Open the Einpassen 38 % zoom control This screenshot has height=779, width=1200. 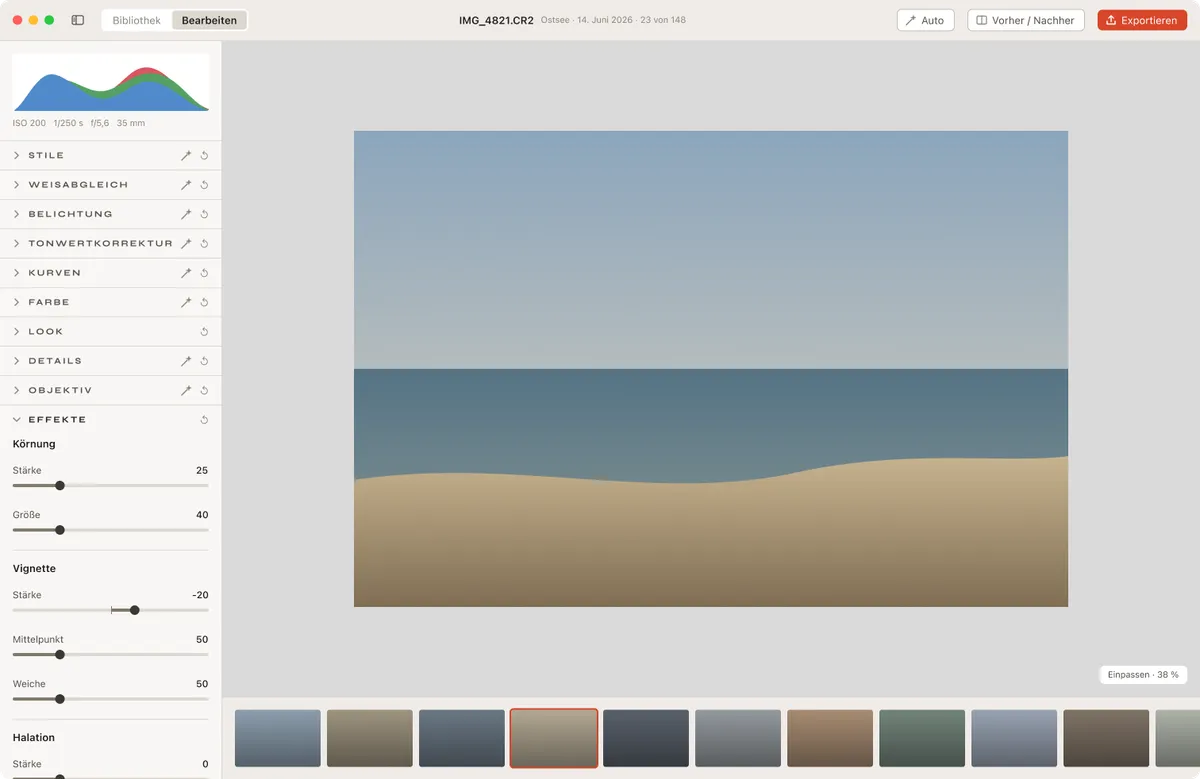coord(1143,675)
